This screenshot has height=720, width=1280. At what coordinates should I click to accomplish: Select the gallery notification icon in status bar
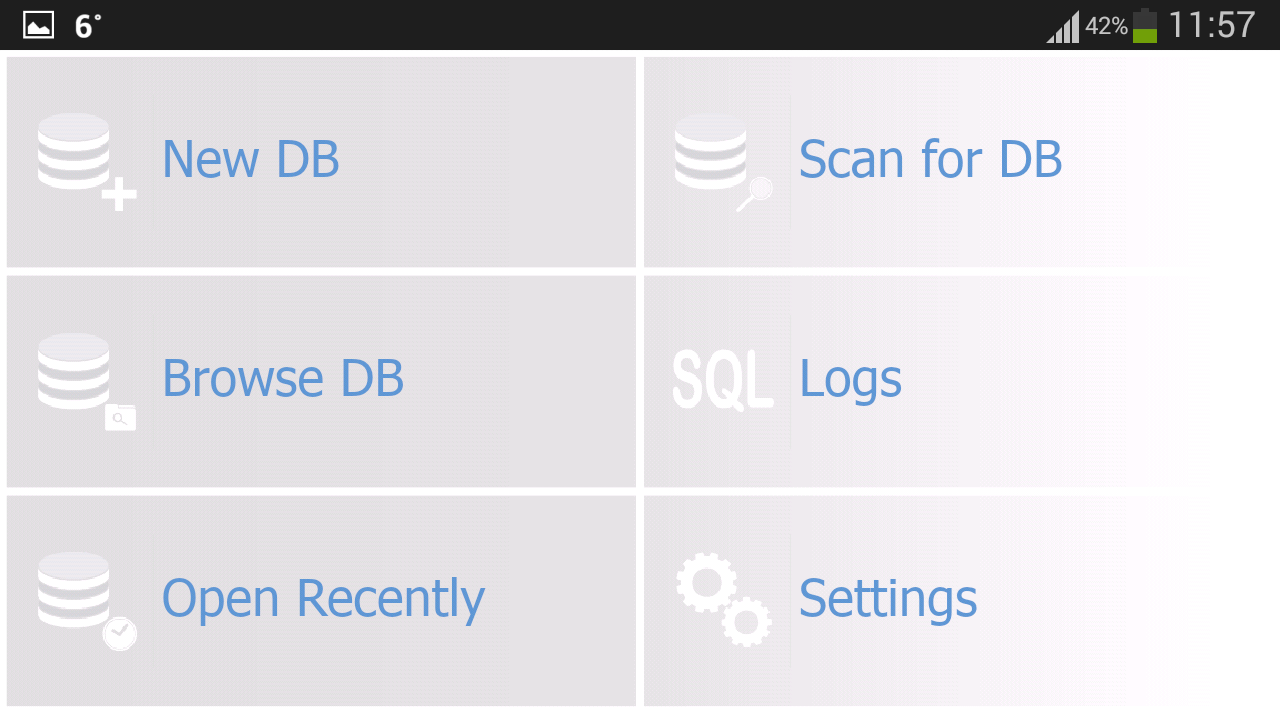point(38,25)
